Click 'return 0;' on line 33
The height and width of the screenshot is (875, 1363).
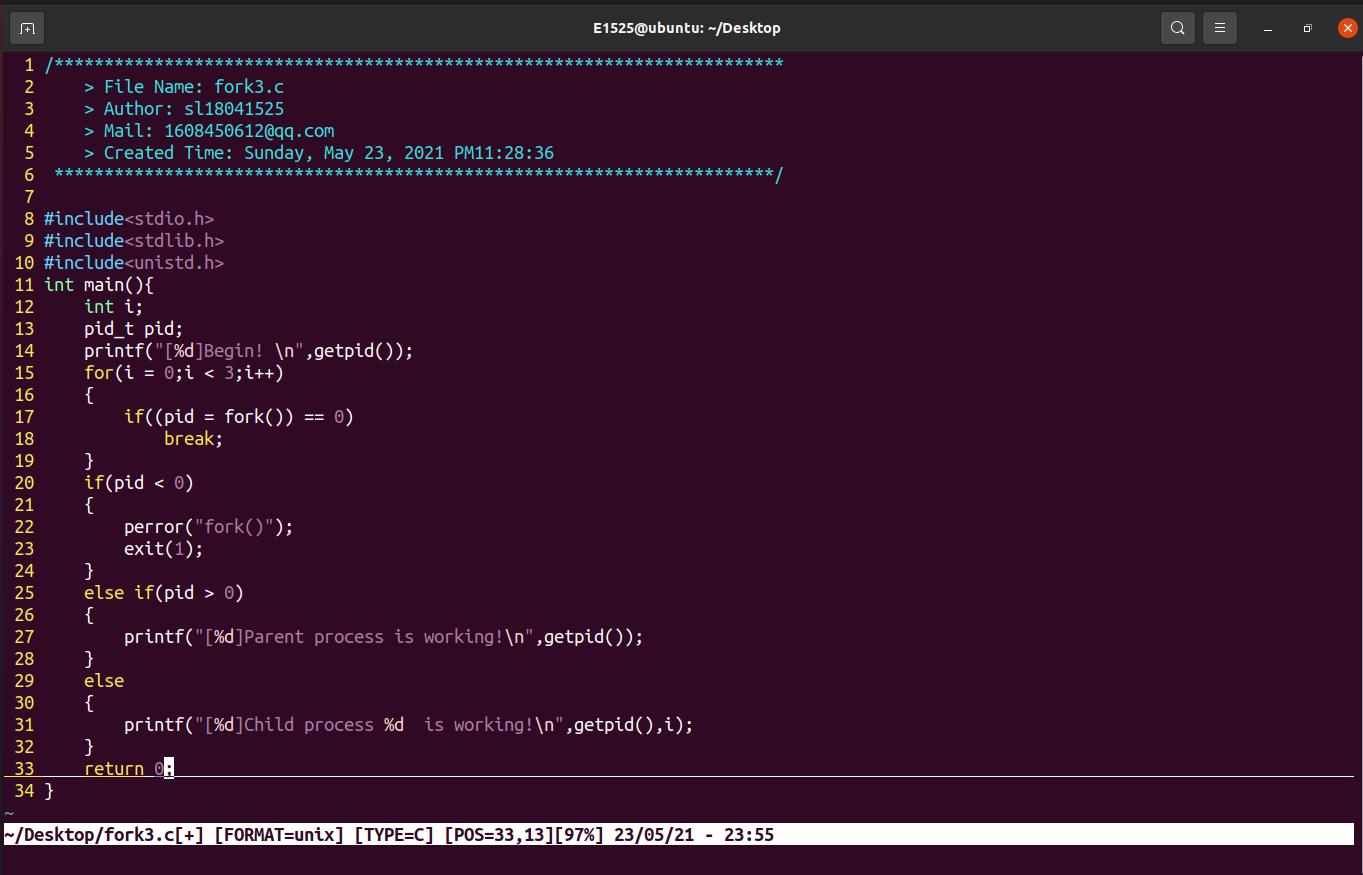point(129,769)
